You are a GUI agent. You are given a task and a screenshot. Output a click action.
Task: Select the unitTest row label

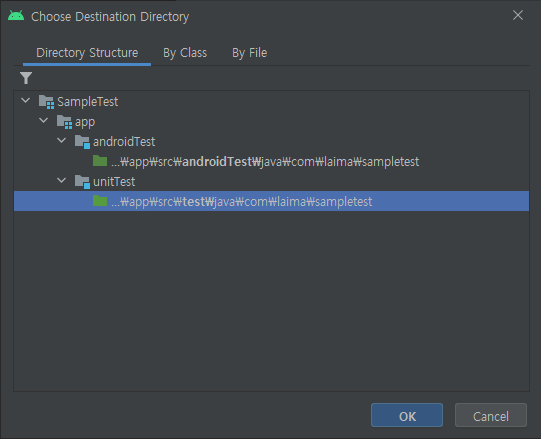pyautogui.click(x=114, y=182)
